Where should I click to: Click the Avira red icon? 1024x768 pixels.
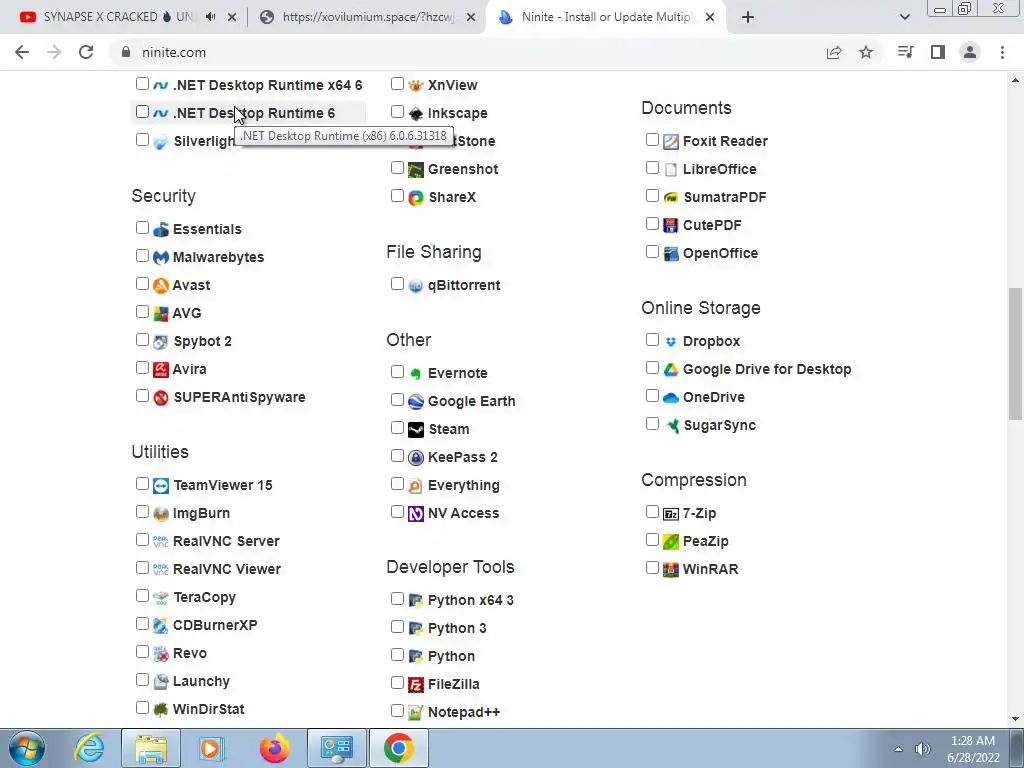pyautogui.click(x=161, y=370)
